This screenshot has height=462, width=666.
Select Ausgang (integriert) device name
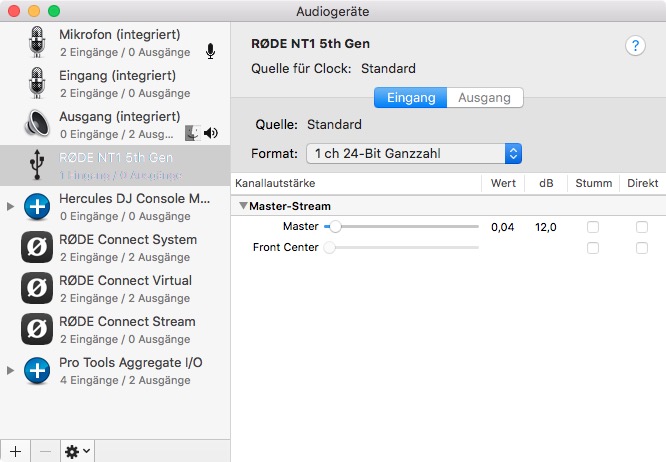120,116
